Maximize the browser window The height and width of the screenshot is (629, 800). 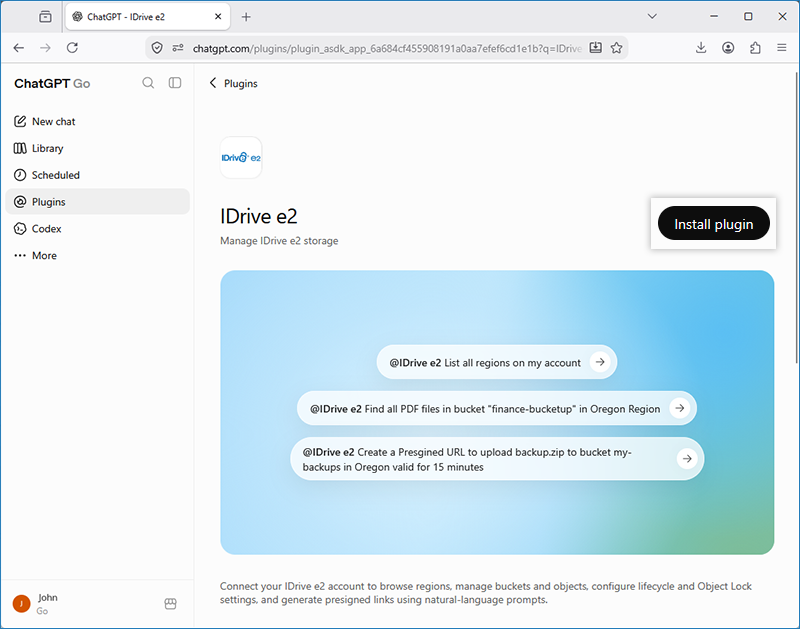click(748, 16)
